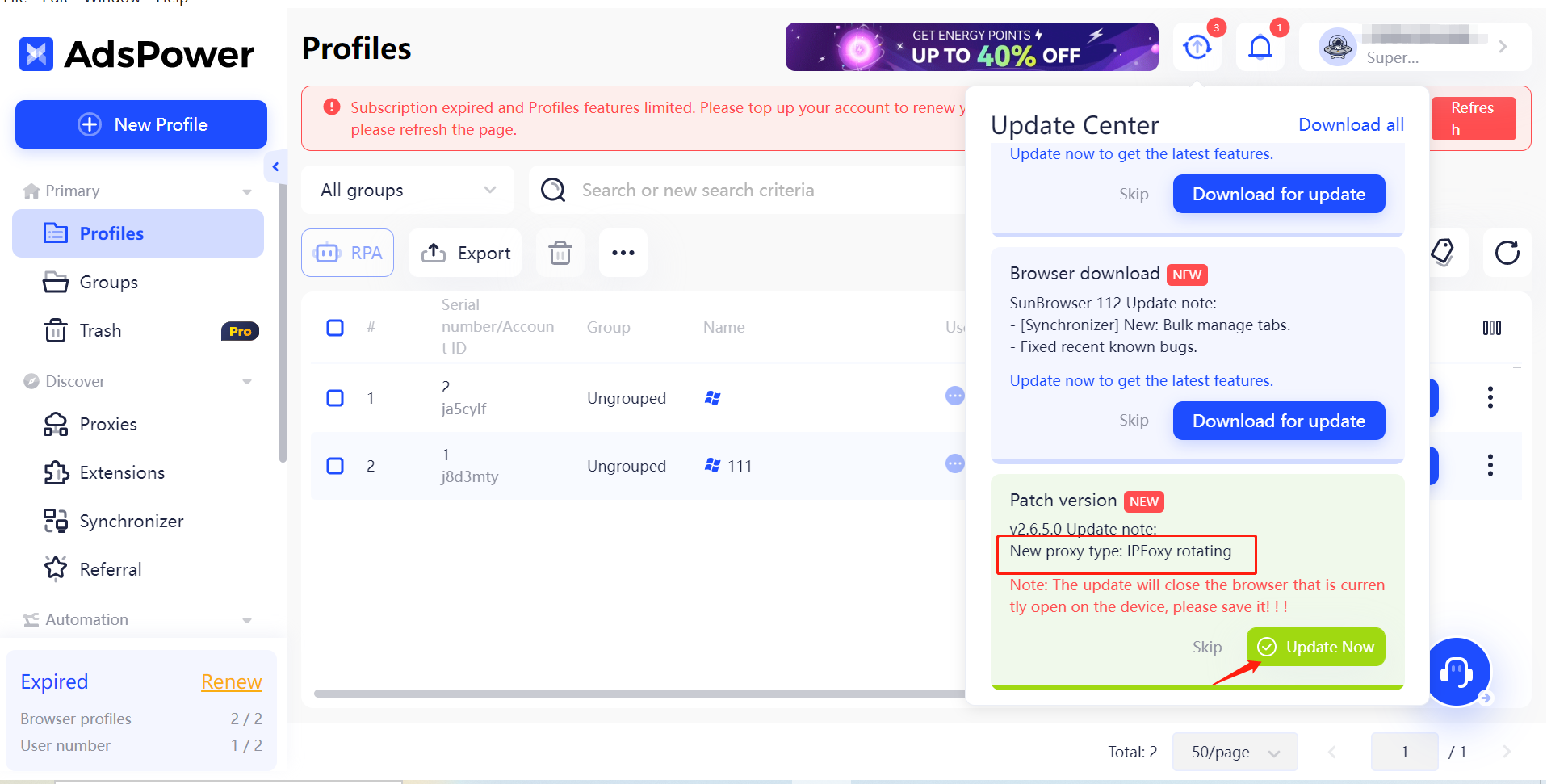Skip the Patch version update

click(1207, 647)
